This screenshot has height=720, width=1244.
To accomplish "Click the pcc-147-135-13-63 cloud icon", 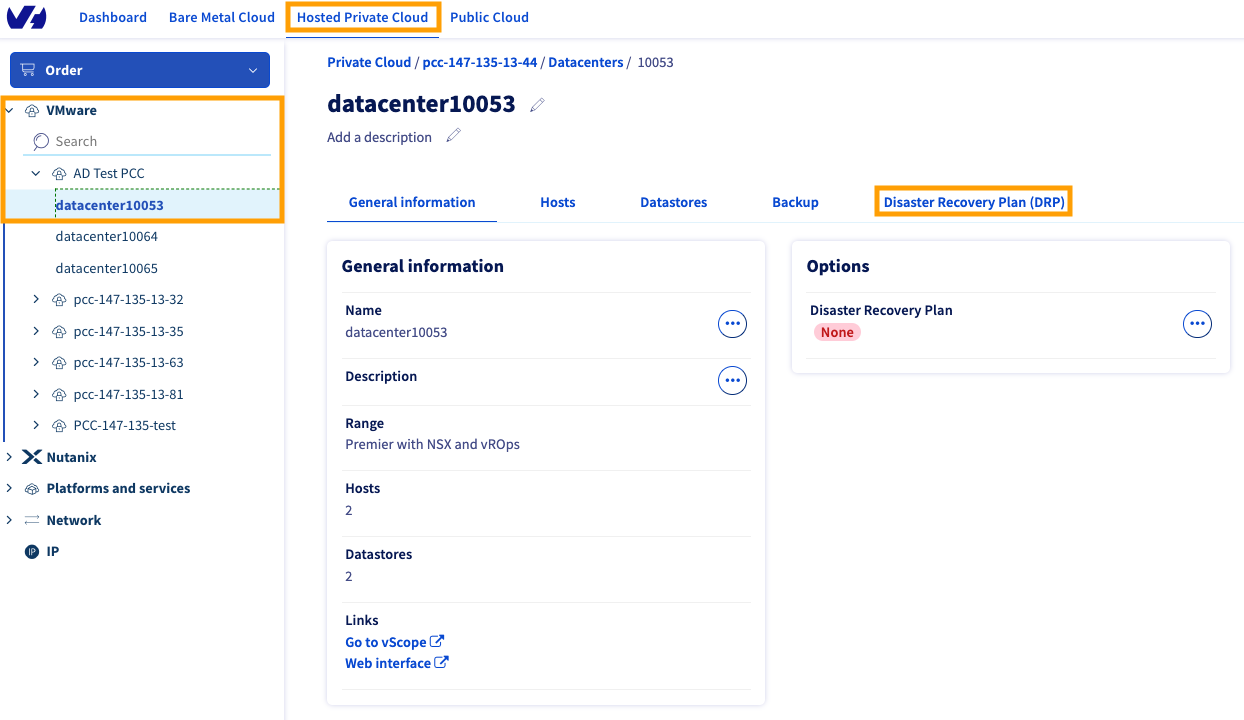I will click(59, 362).
